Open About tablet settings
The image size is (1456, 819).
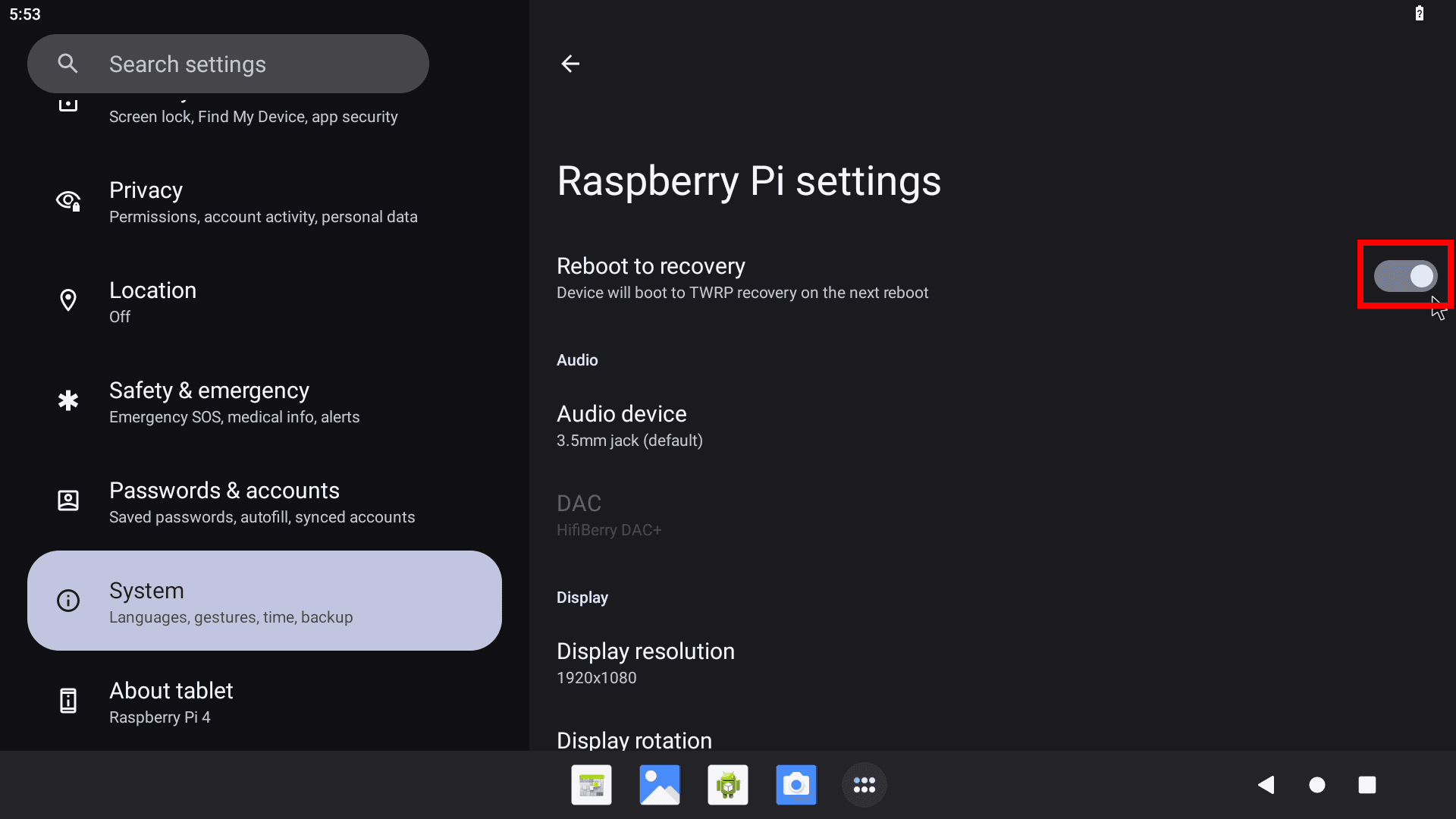coord(265,702)
